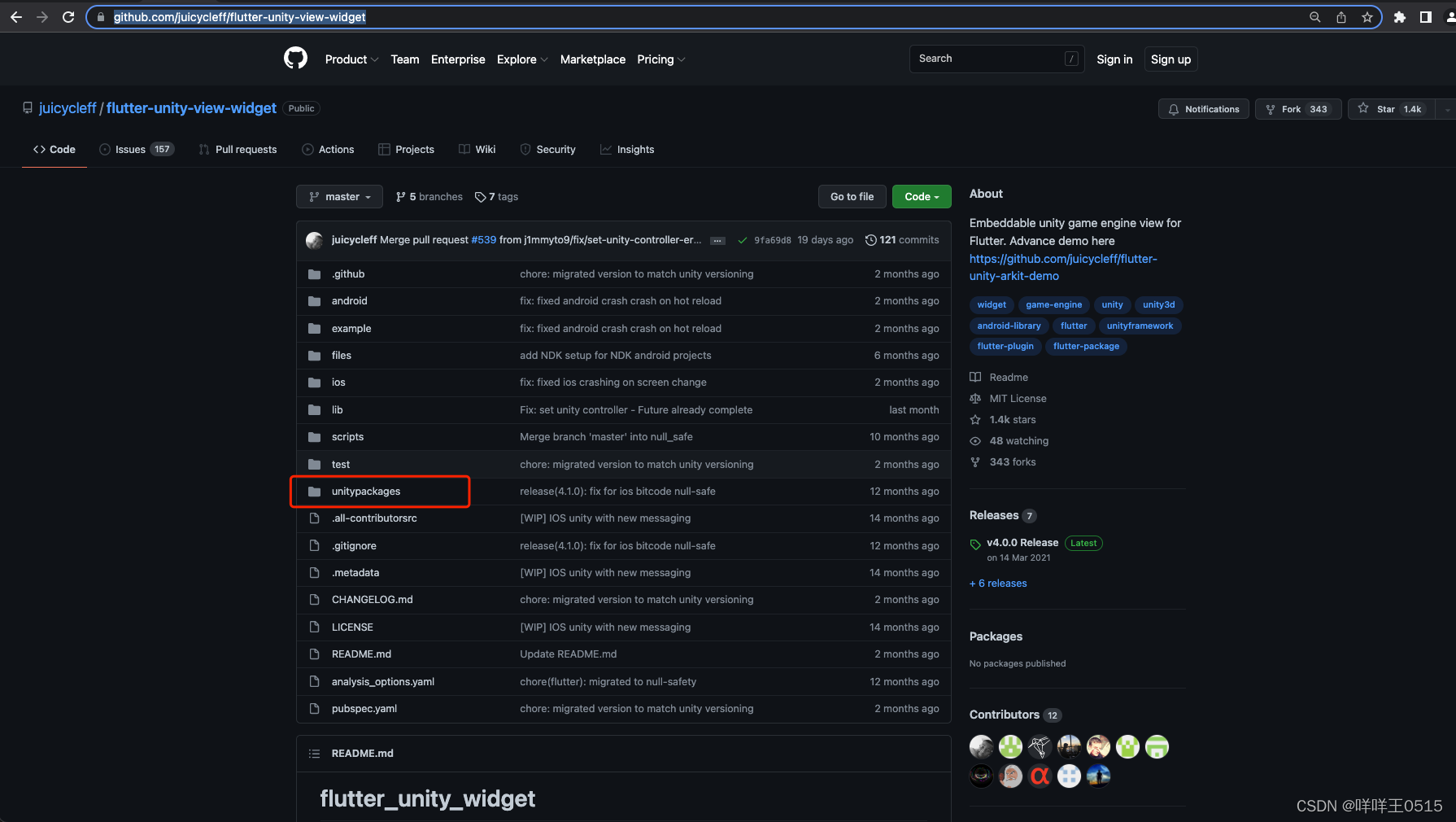1456x822 pixels.
Task: Star the repository
Action: coord(1391,109)
